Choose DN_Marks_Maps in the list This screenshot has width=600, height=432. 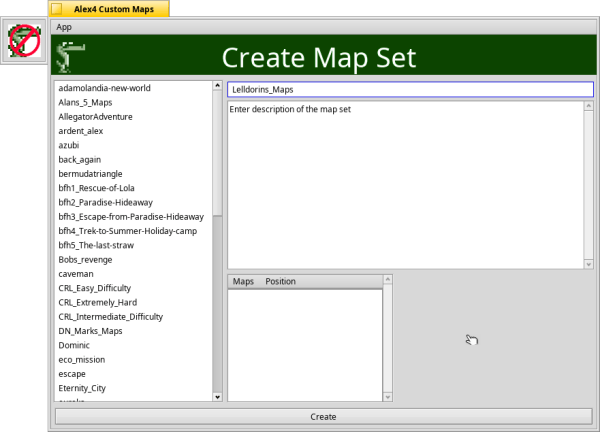(90, 331)
